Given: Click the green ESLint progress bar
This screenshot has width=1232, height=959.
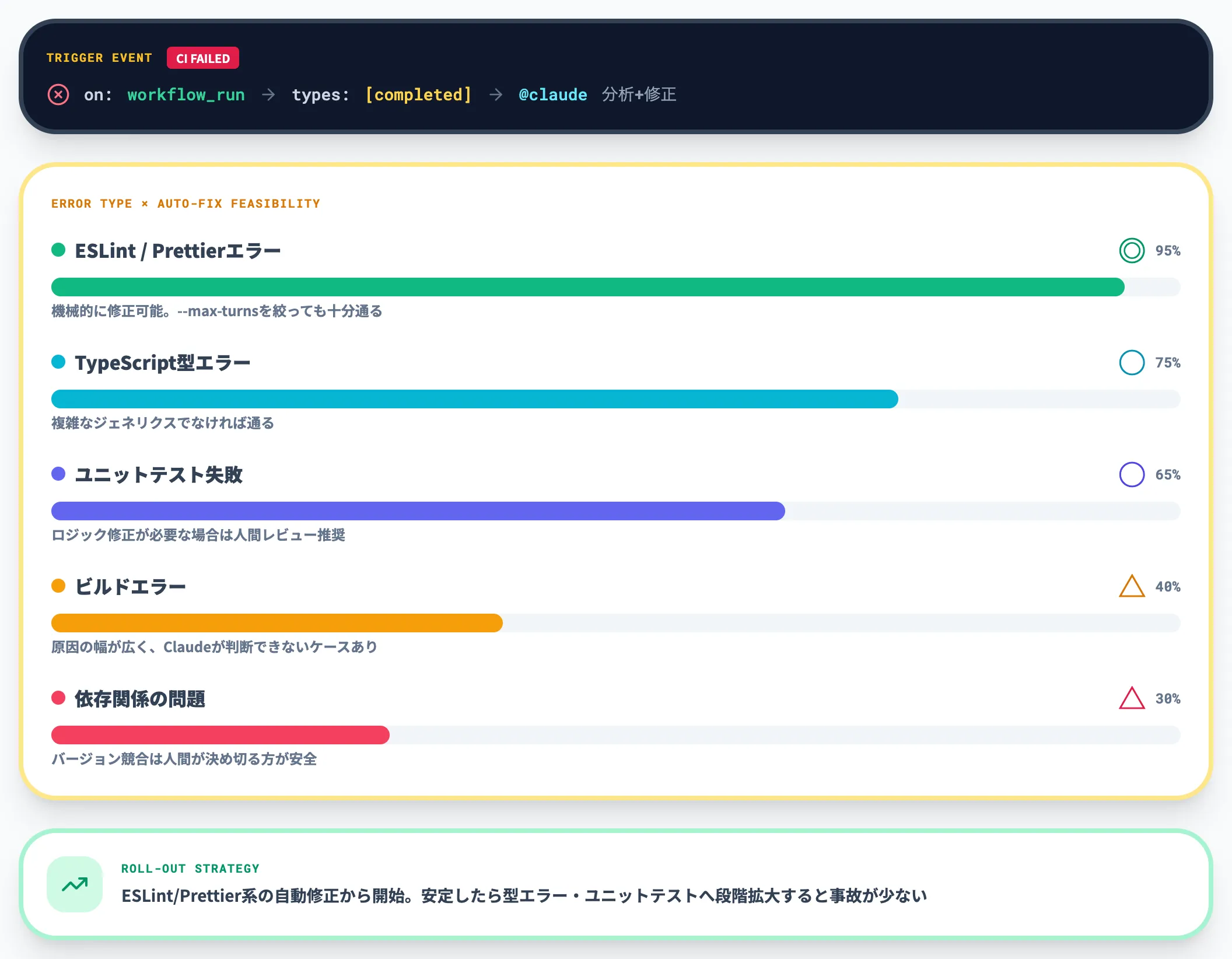Looking at the screenshot, I should 588,287.
